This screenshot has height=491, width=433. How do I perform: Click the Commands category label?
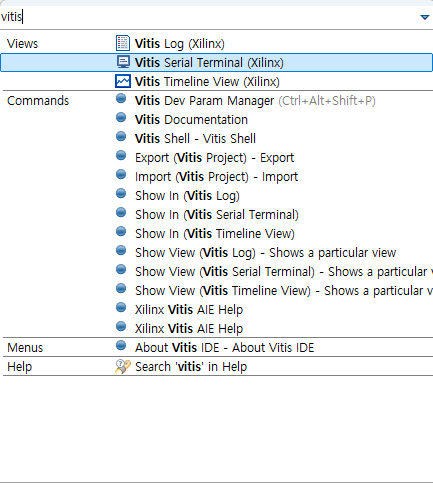pyautogui.click(x=38, y=101)
